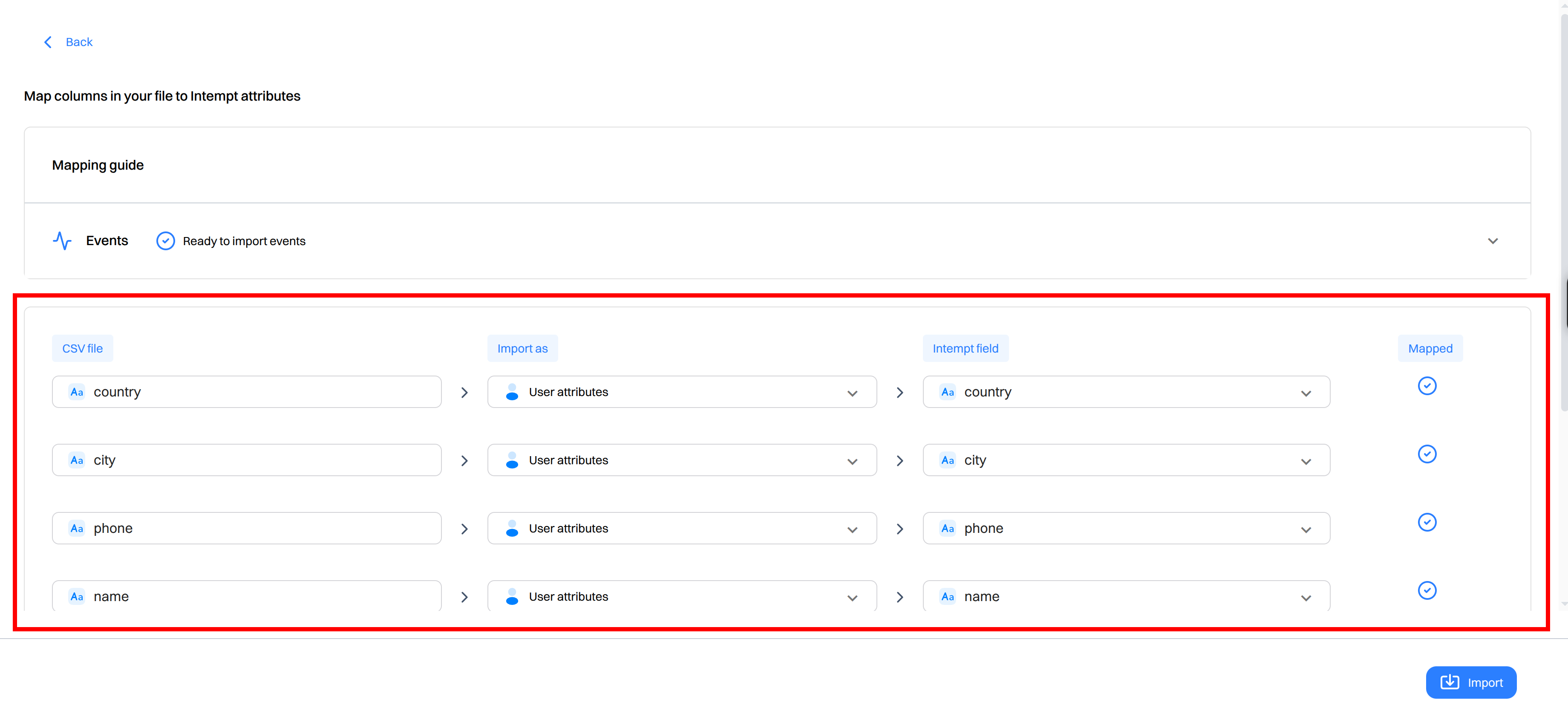Click the user icon in city Import as

512,460
